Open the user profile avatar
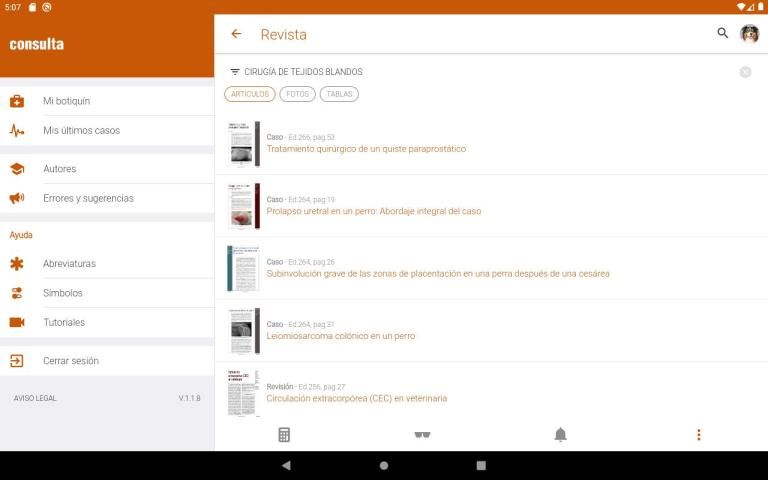Screen dimensions: 768x480 tap(749, 34)
